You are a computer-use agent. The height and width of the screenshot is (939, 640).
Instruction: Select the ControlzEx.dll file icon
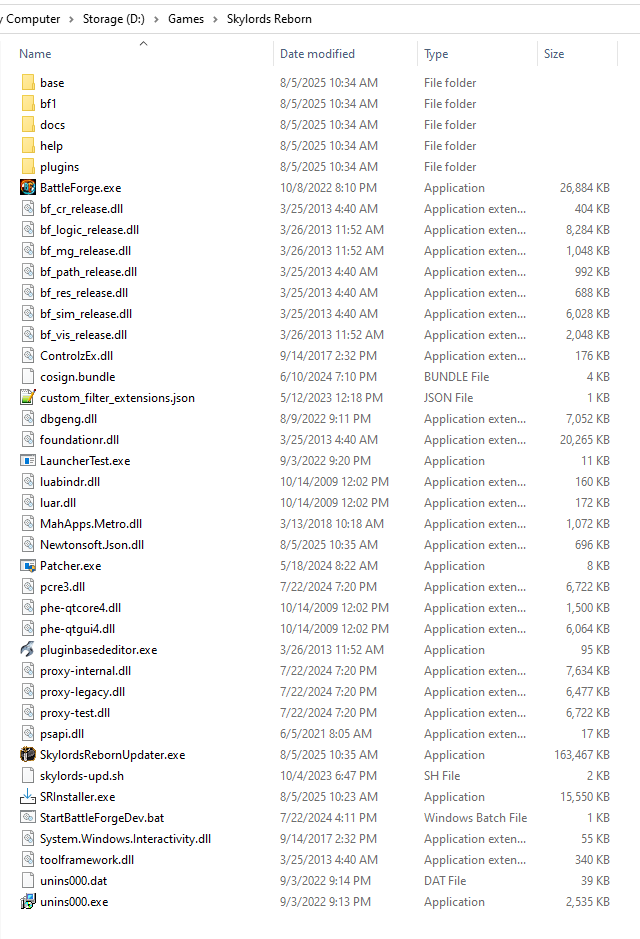28,356
